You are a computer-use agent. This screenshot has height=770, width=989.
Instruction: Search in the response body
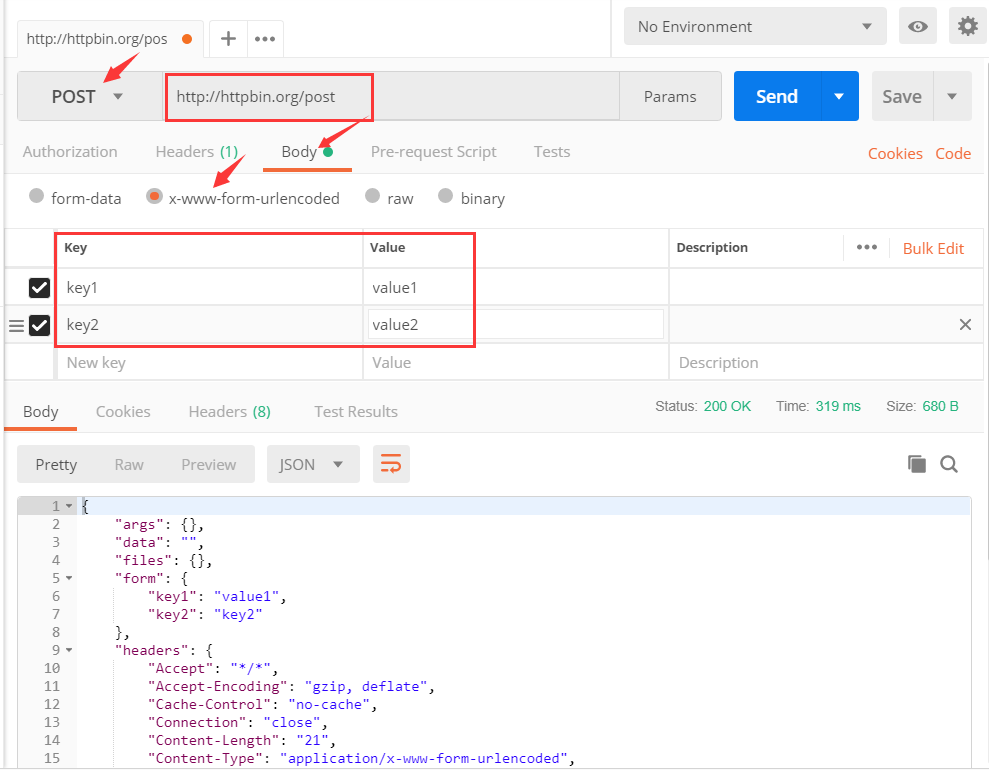949,464
